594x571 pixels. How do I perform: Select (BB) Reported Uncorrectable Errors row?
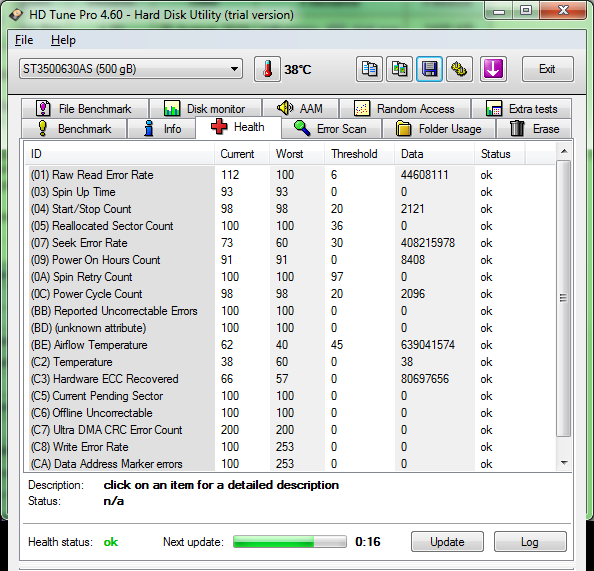pyautogui.click(x=290, y=311)
